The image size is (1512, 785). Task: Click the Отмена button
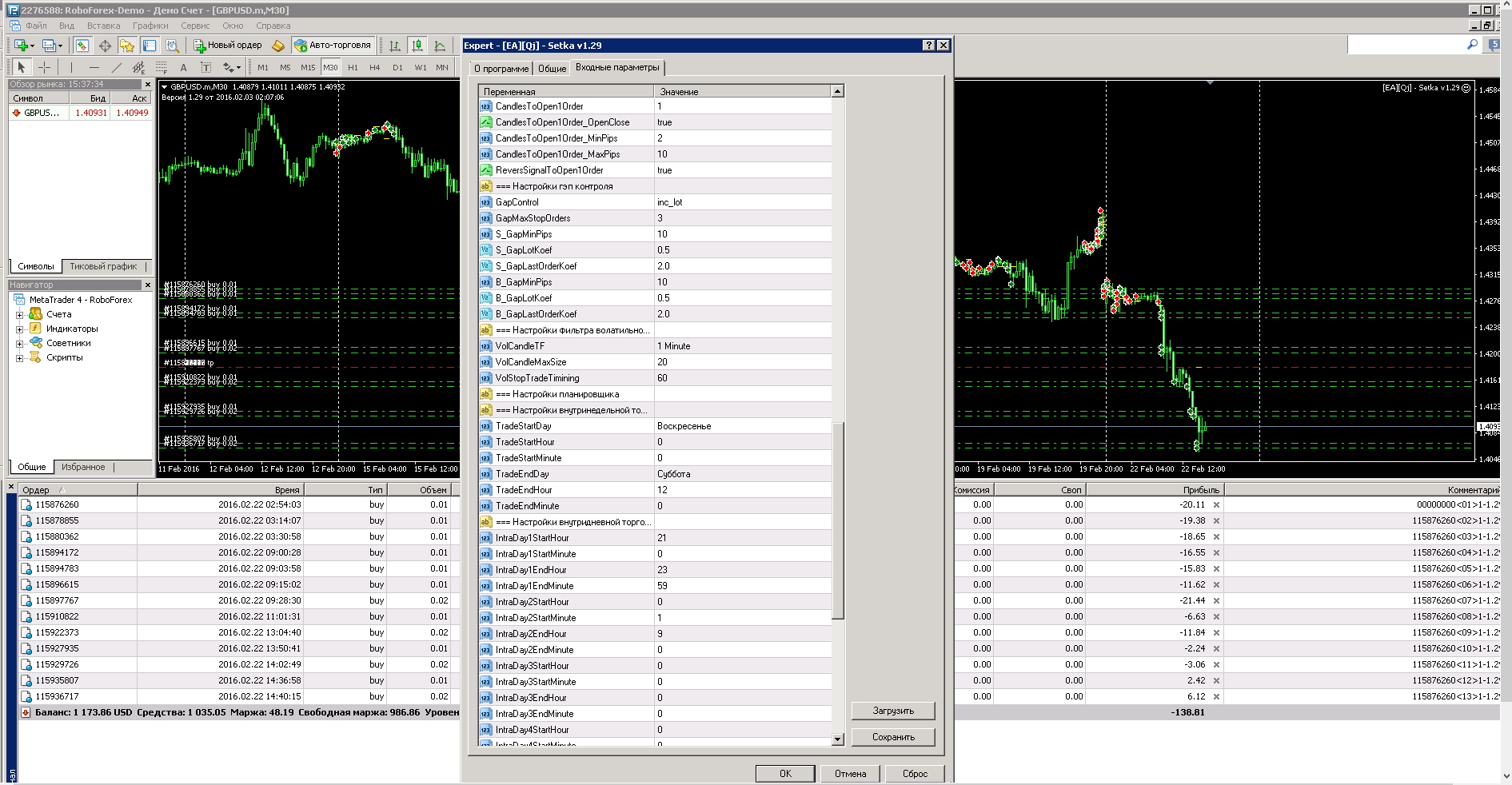pyautogui.click(x=850, y=773)
